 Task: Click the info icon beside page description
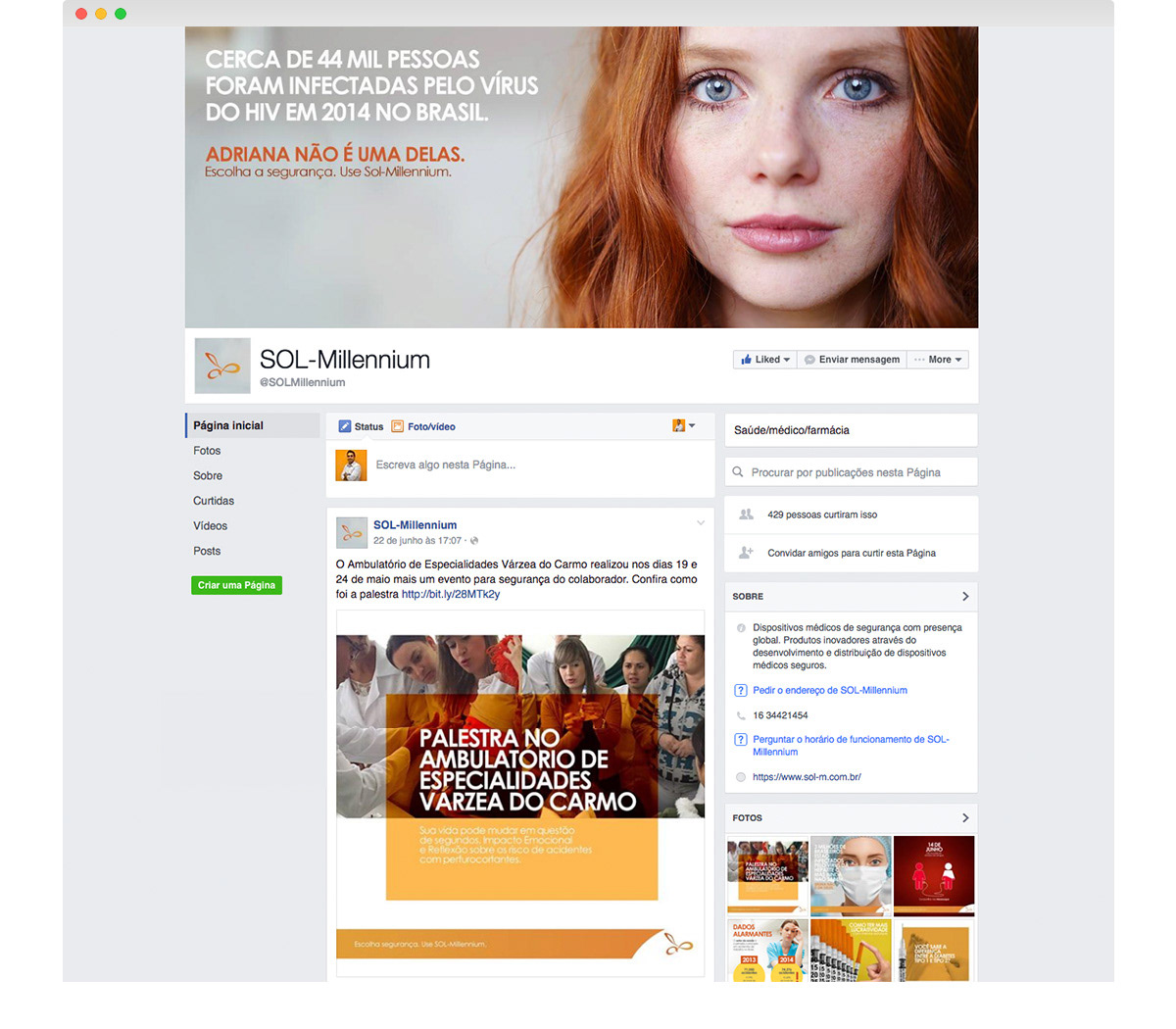741,628
